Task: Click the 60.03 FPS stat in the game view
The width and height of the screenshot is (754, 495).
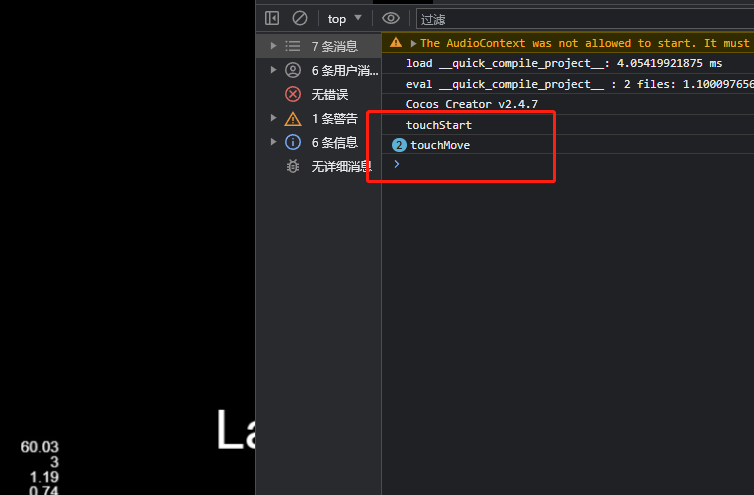Action: tap(39, 447)
